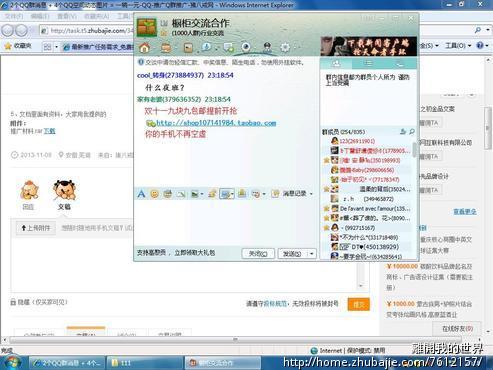Click the IE search magnifier icon
This screenshot has width=493, height=370.
(478, 30)
